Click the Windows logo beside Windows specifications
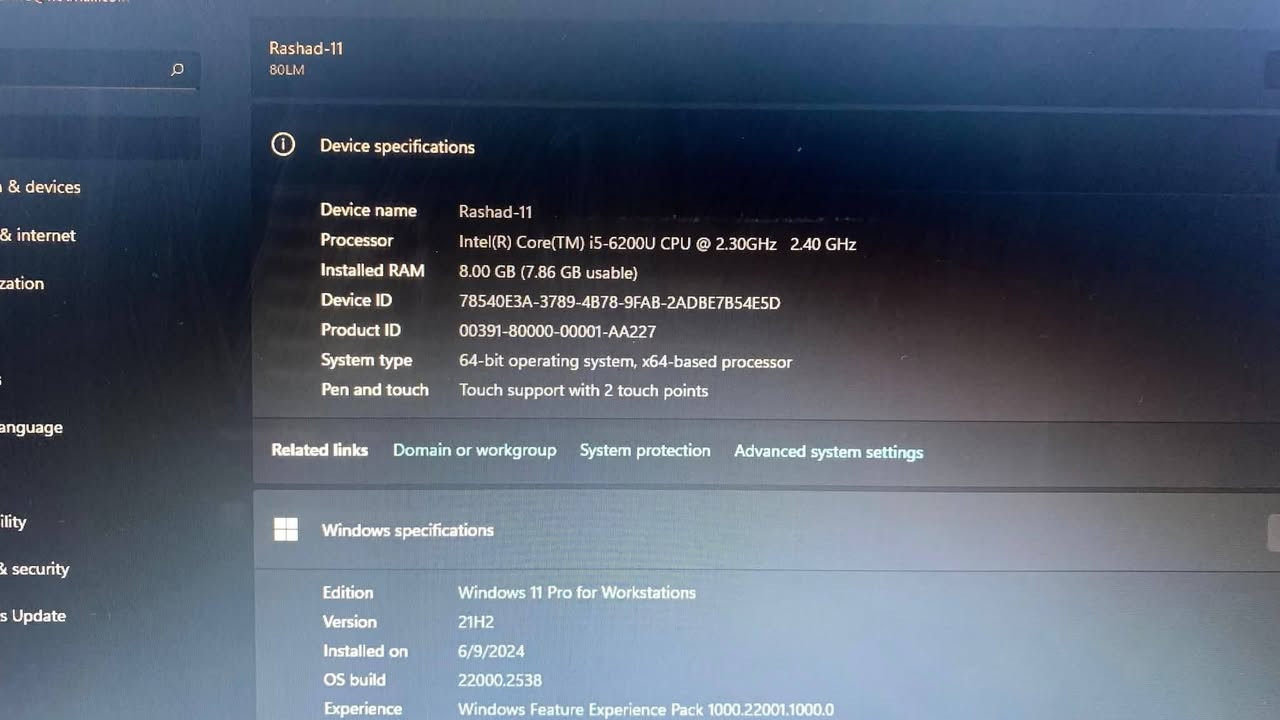 (286, 529)
